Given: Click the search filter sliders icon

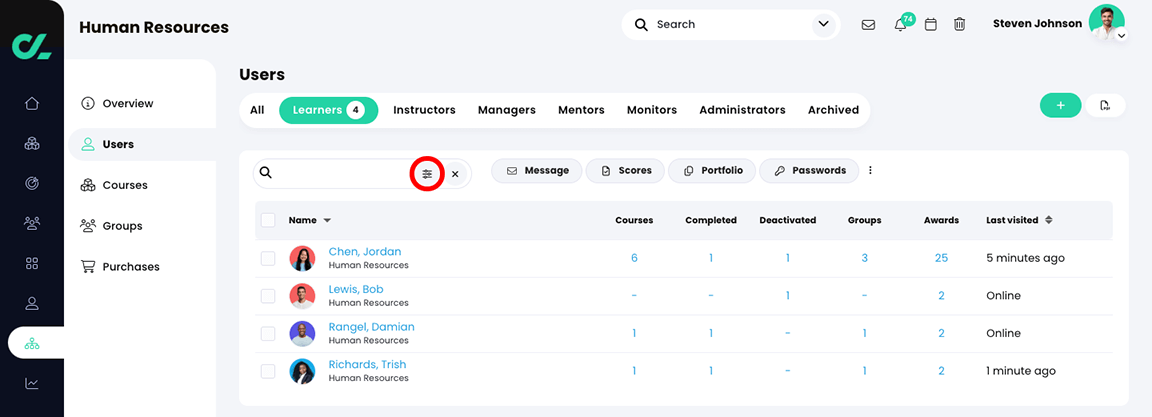Looking at the screenshot, I should click(428, 174).
